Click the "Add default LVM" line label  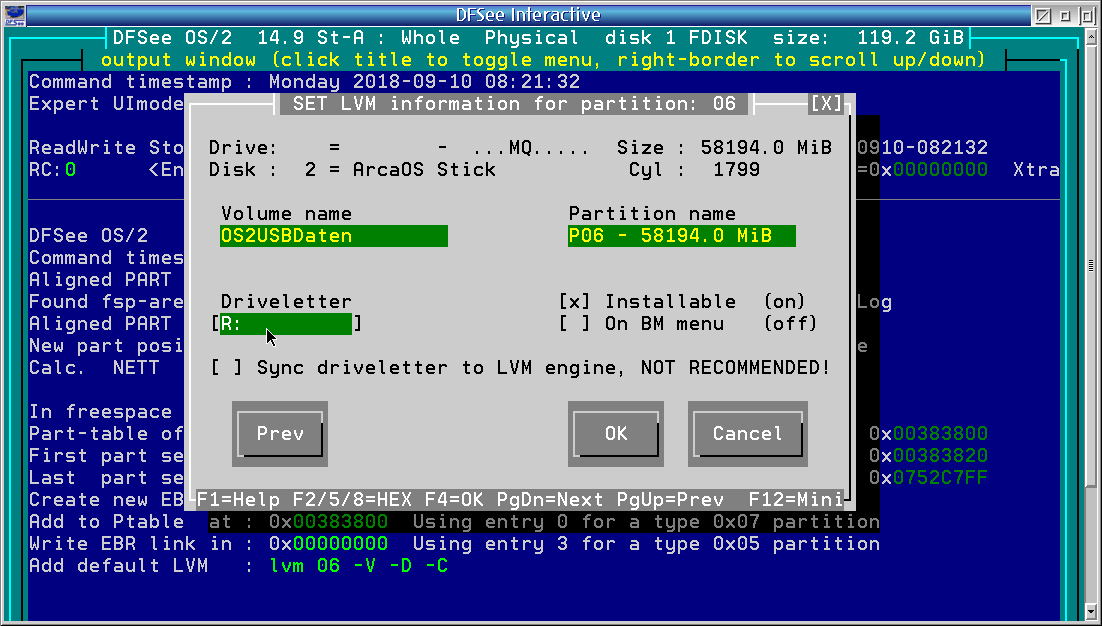[x=118, y=566]
